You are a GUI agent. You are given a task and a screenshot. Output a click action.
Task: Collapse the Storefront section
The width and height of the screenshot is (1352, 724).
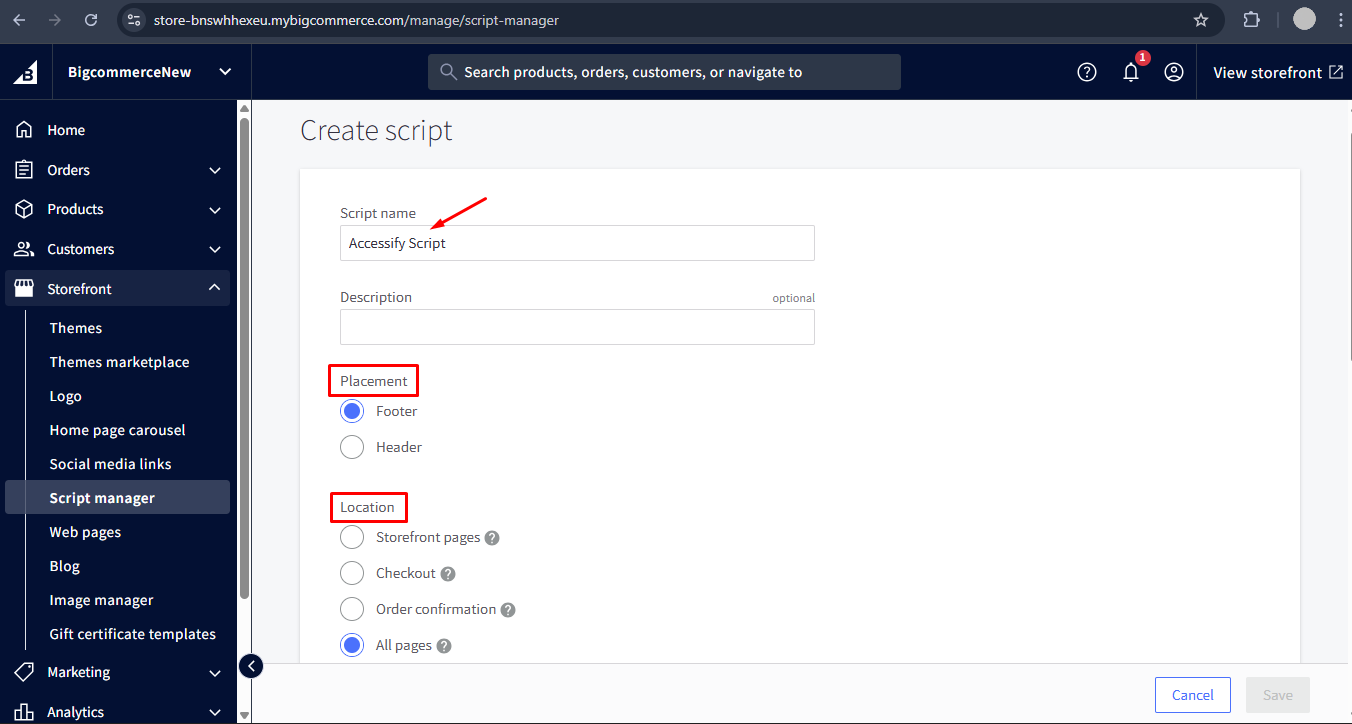[214, 288]
